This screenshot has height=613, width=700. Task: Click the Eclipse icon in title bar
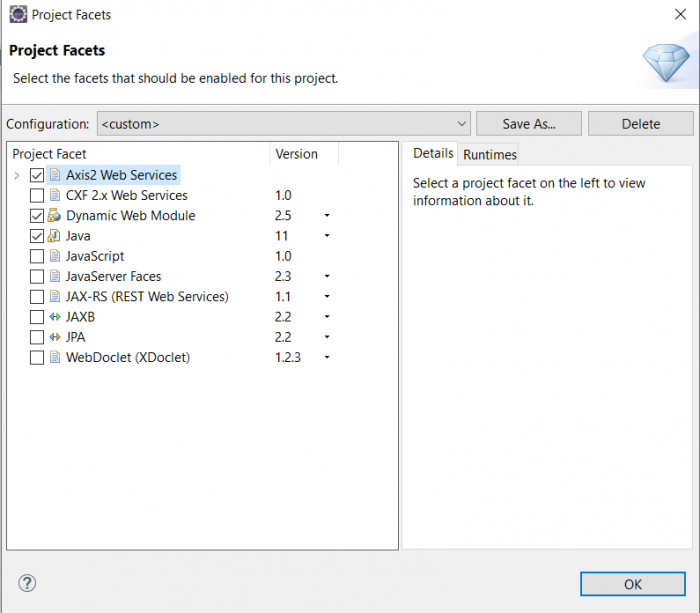(18, 14)
